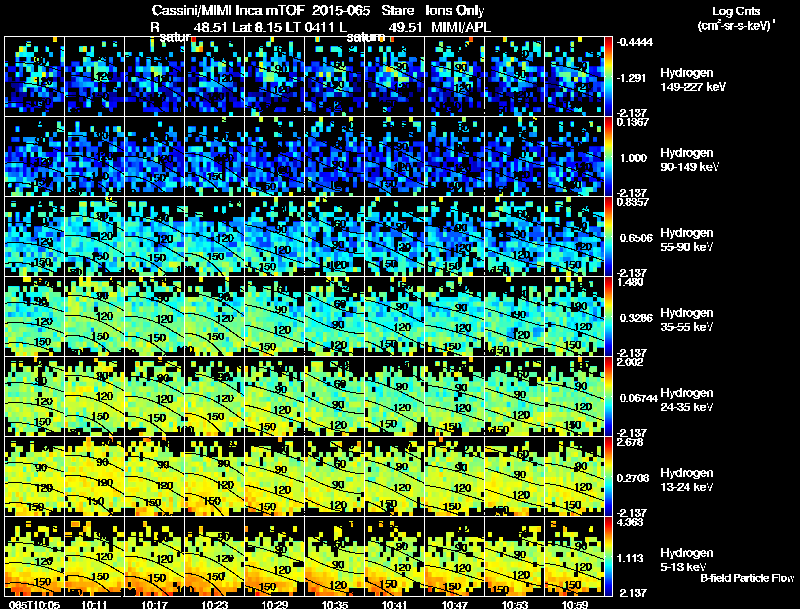This screenshot has width=800, height=609.
Task: Click the '10:11' time axis label
Action: pyautogui.click(x=94, y=604)
